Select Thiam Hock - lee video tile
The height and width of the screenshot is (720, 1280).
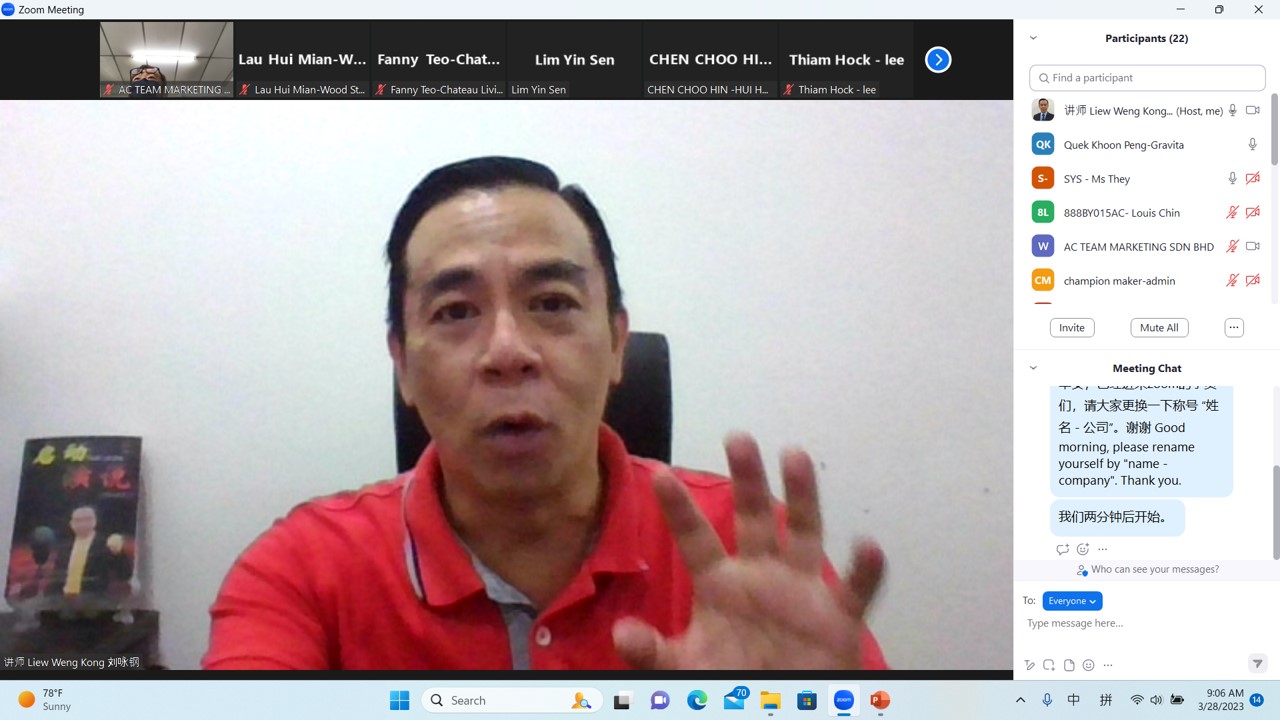pos(847,60)
